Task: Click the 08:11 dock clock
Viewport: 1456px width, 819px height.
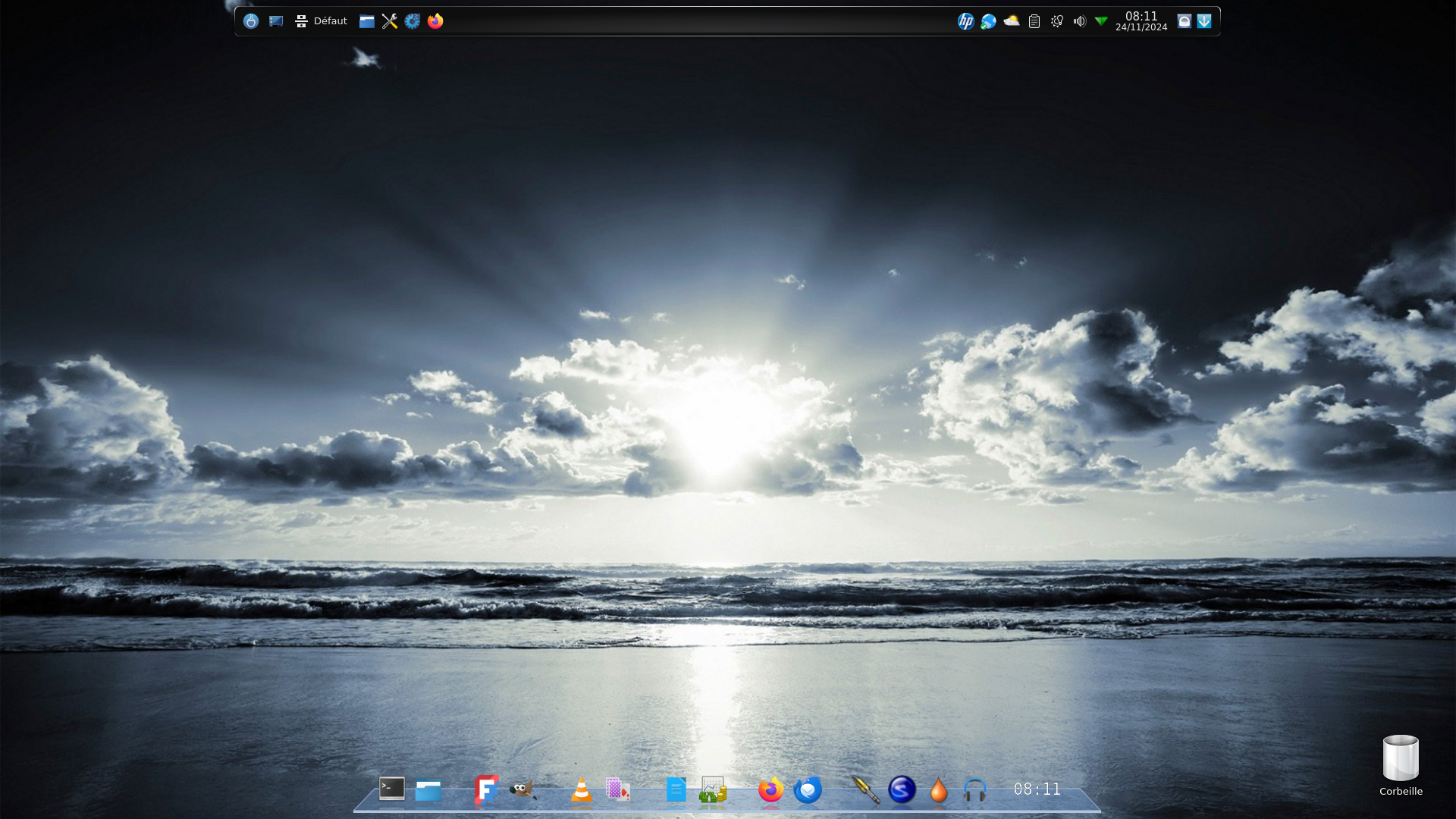Action: pyautogui.click(x=1037, y=789)
